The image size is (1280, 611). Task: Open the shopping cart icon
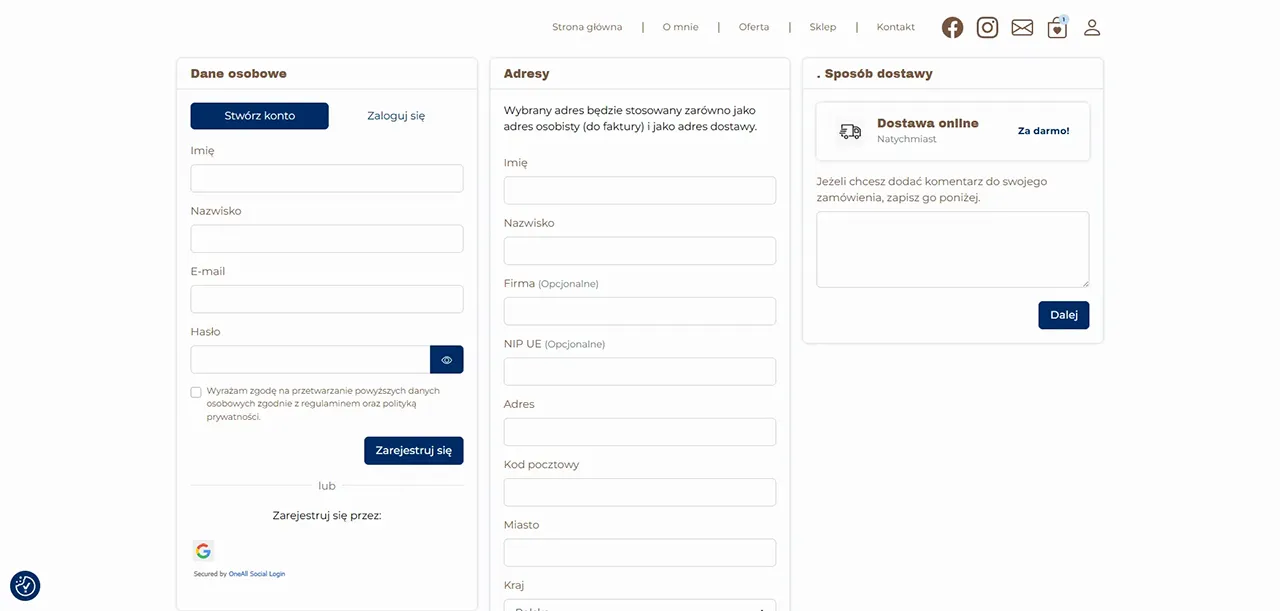click(x=1057, y=28)
